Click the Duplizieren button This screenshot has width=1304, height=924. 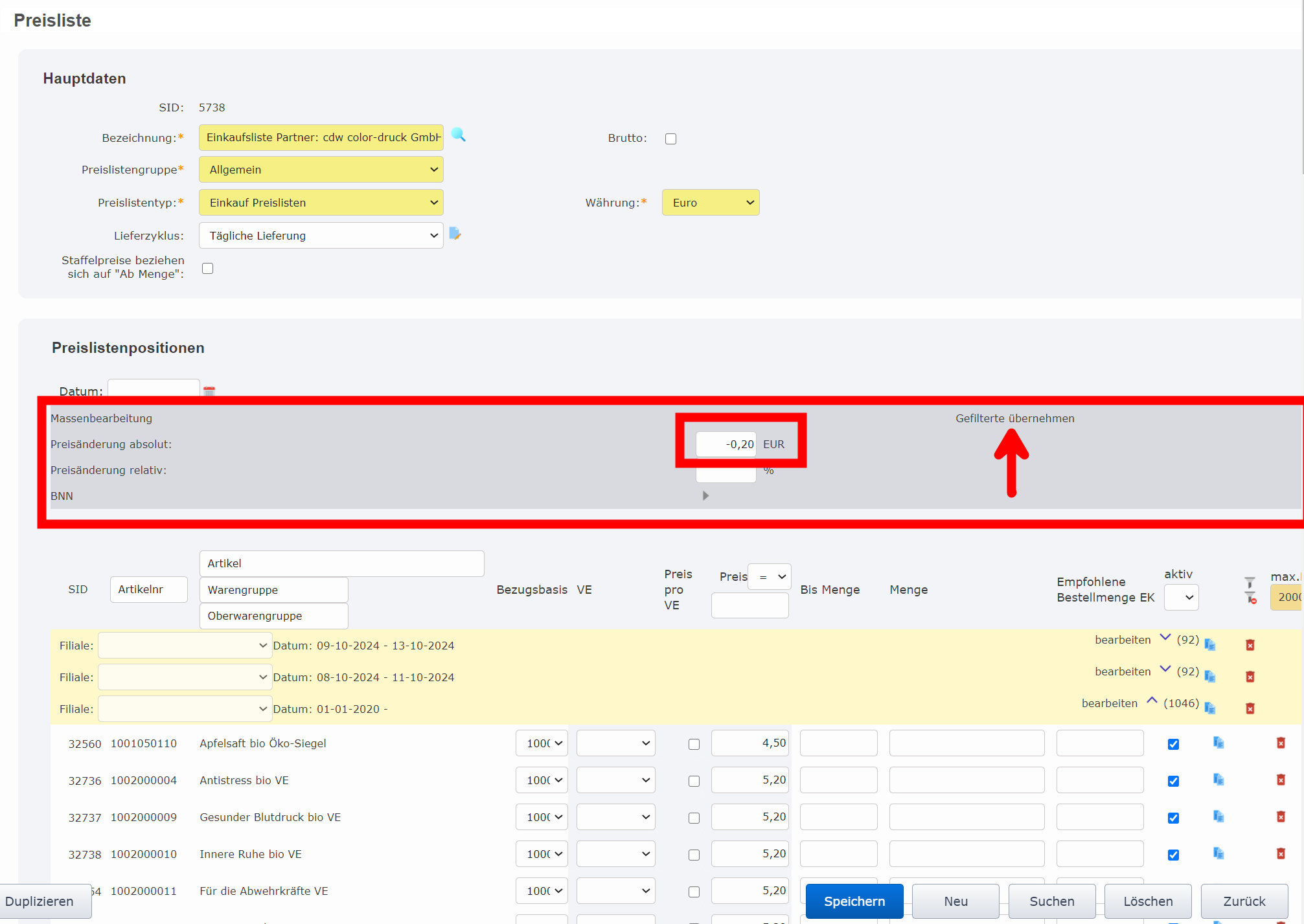pyautogui.click(x=40, y=901)
